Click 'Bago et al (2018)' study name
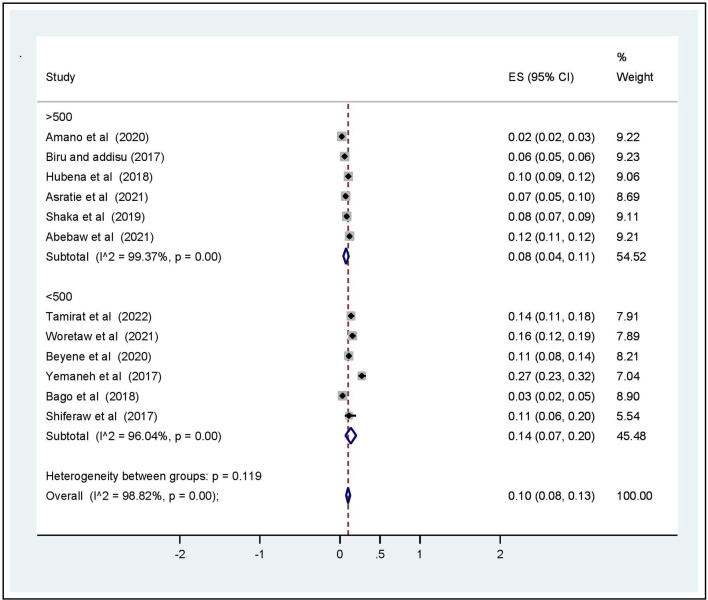 (93, 396)
